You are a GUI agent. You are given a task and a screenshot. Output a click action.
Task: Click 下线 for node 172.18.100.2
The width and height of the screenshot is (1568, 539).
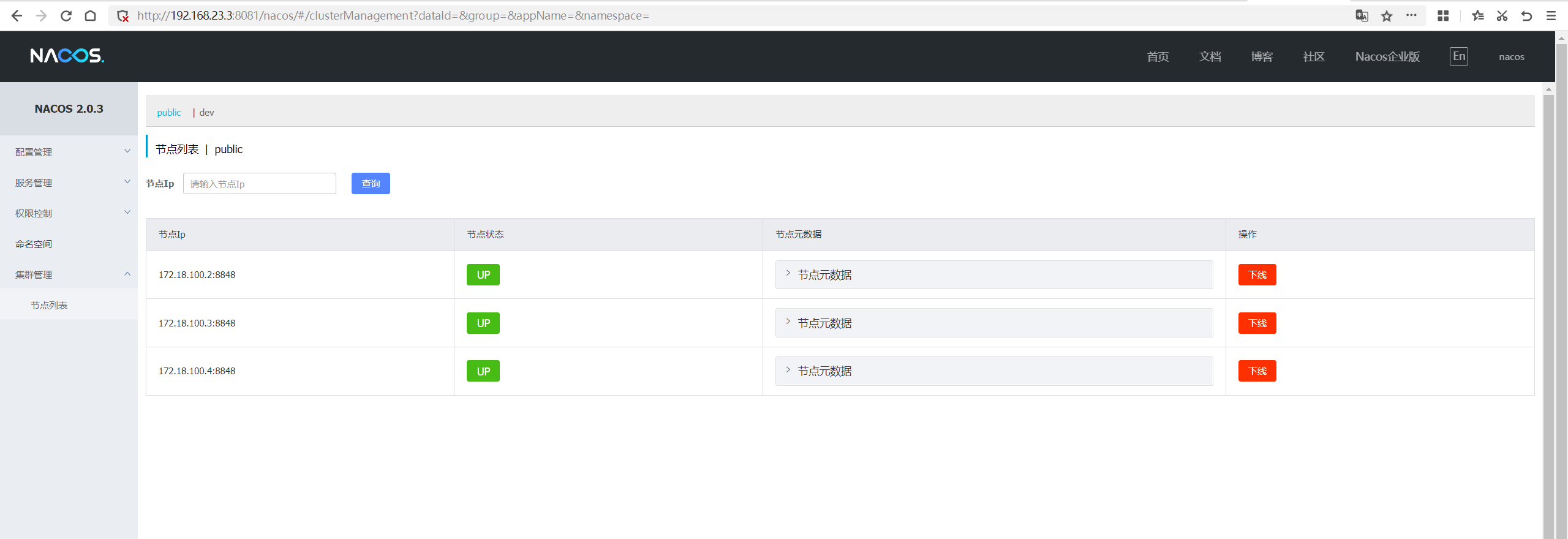coord(1257,275)
